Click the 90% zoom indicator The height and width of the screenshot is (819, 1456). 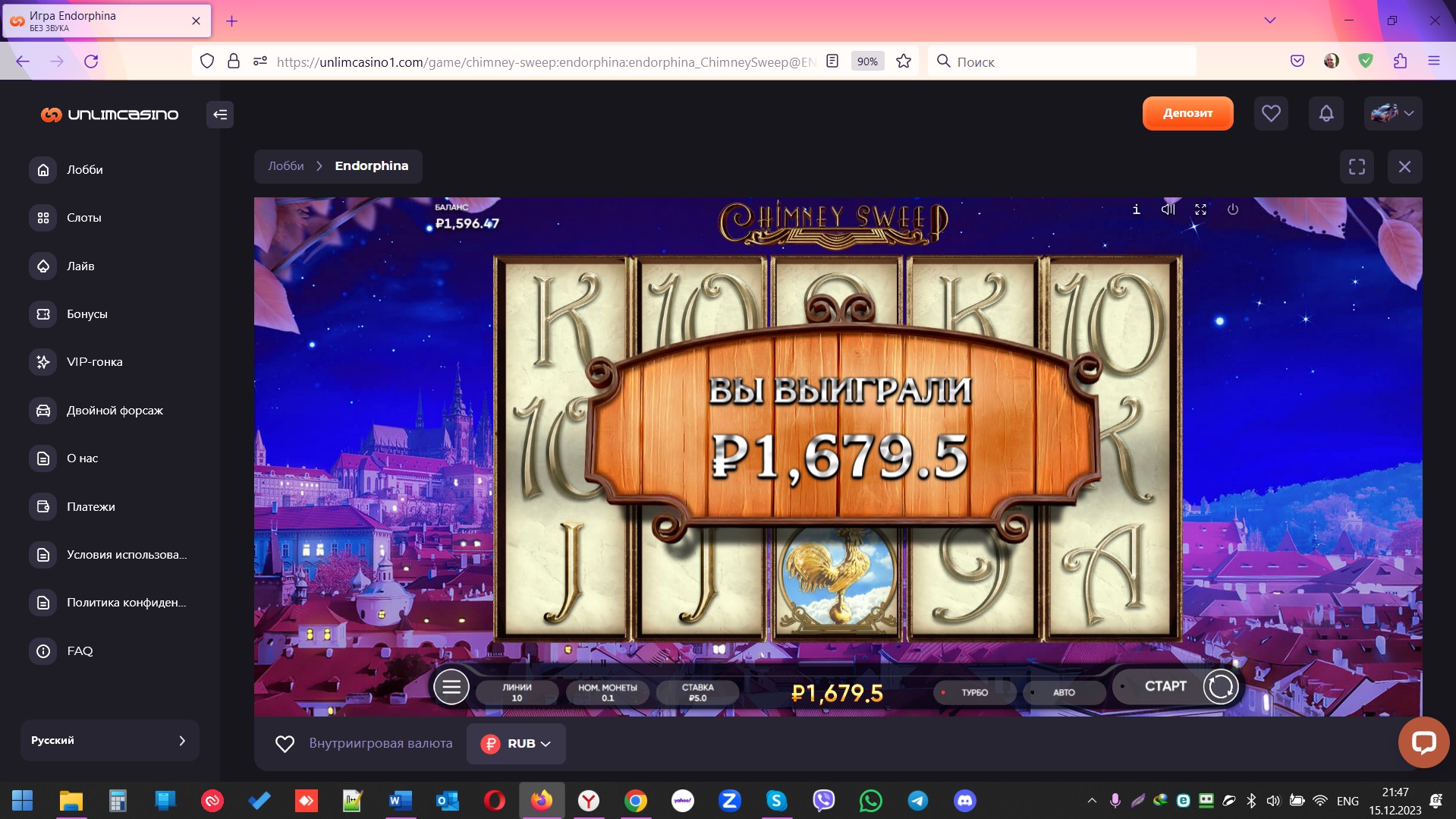867,61
